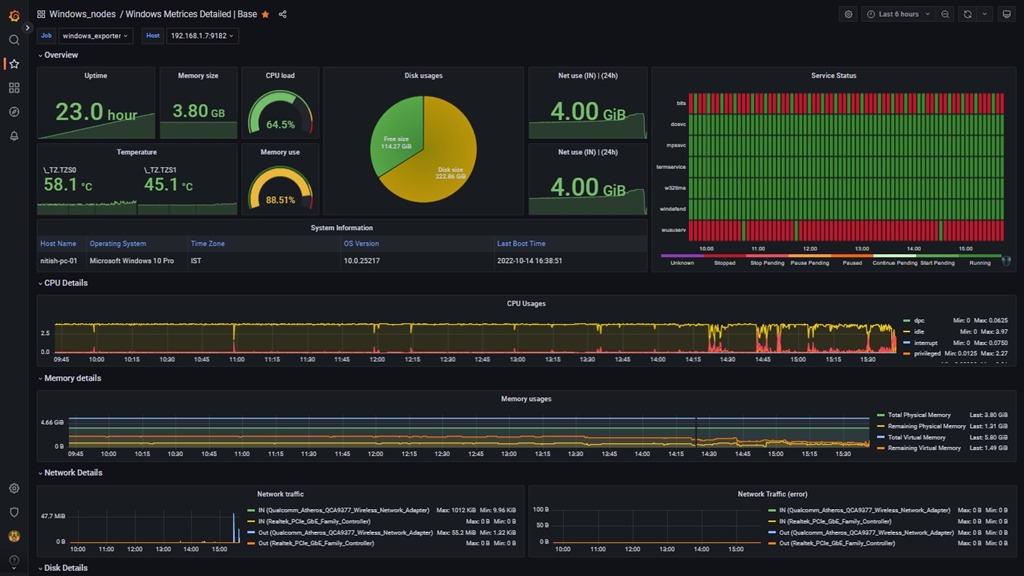The image size is (1024, 576).
Task: Open the Explore compass icon
Action: (x=14, y=112)
